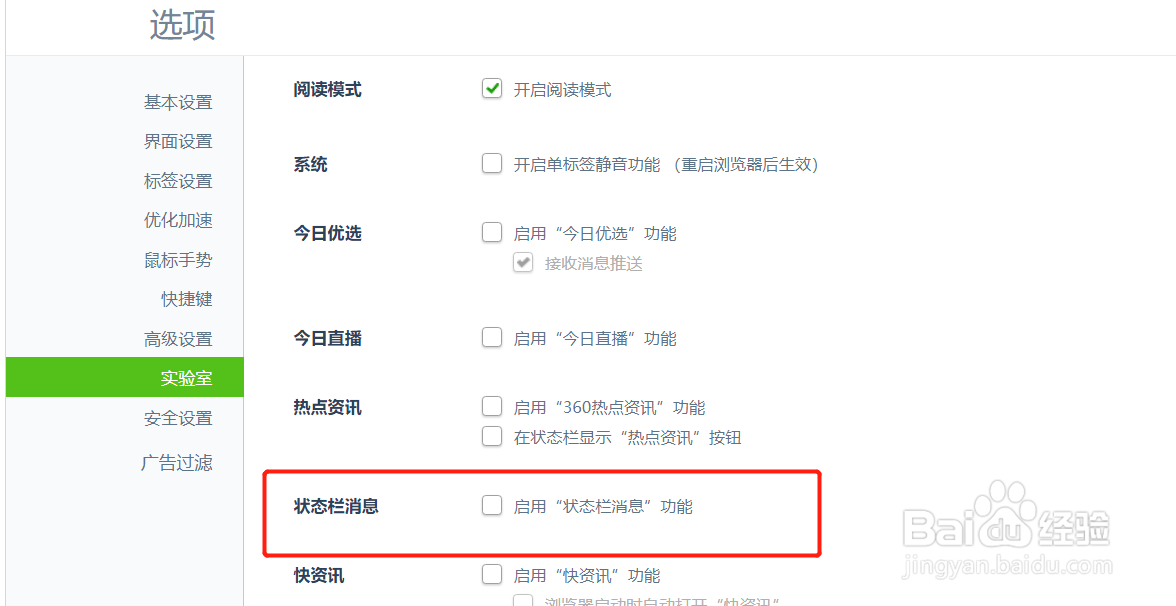Image resolution: width=1176 pixels, height=606 pixels.
Task: Switch to the 快捷键 section
Action: click(x=187, y=299)
